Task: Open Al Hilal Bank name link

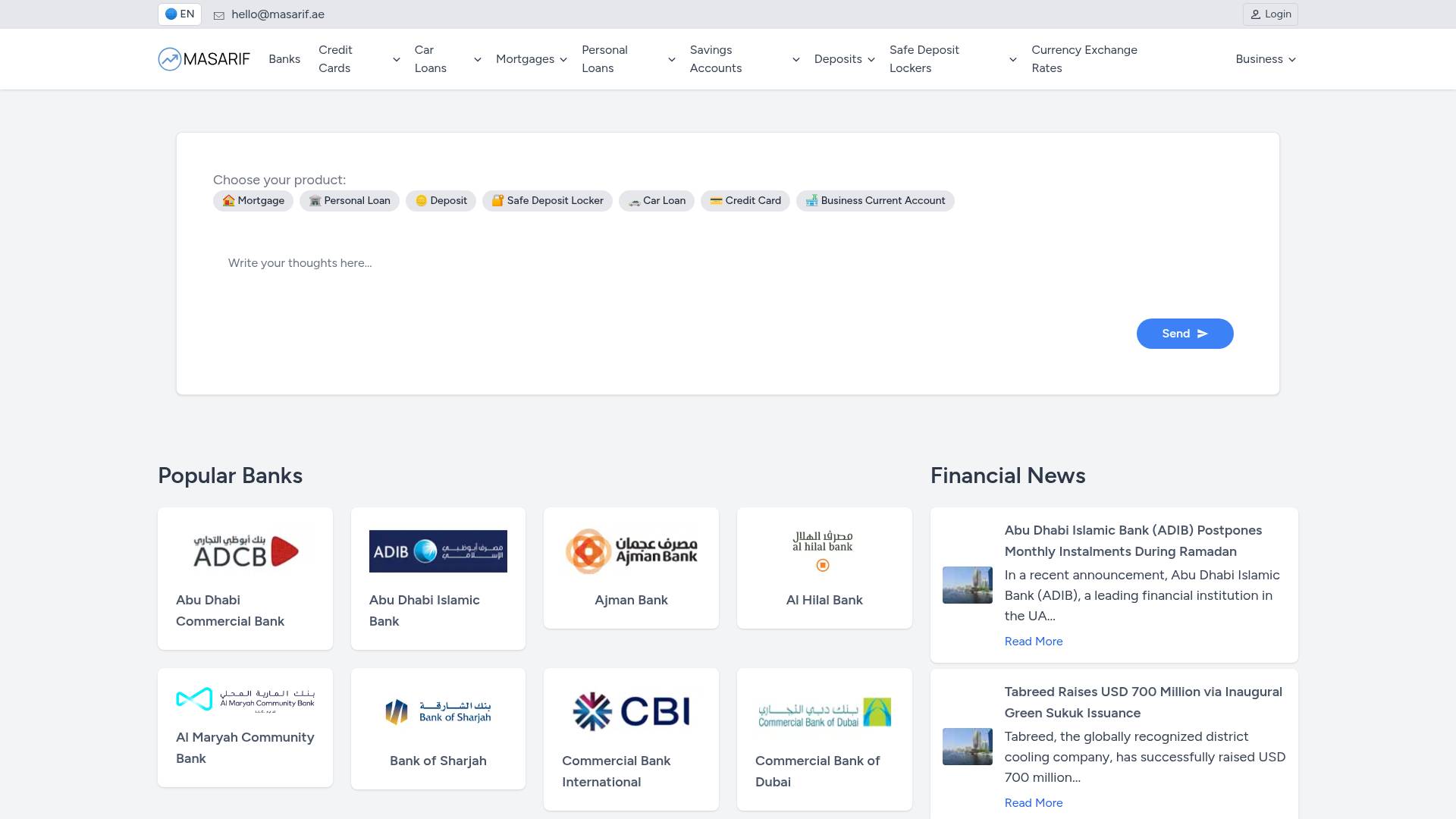Action: [x=824, y=600]
